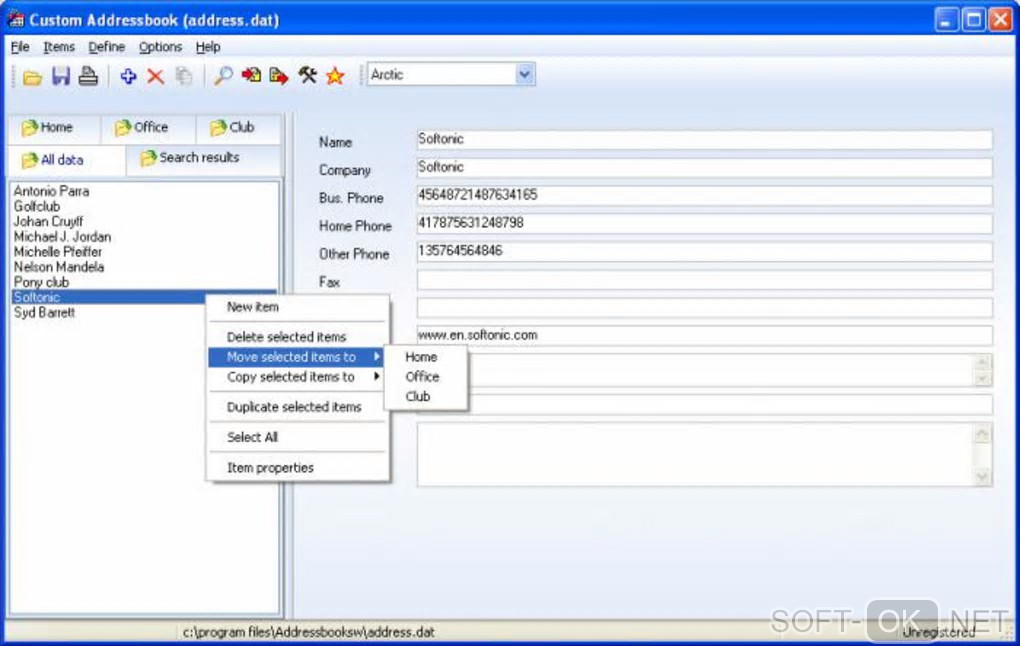The image size is (1020, 646).
Task: Click the address.dat file path in status bar
Action: tap(308, 632)
